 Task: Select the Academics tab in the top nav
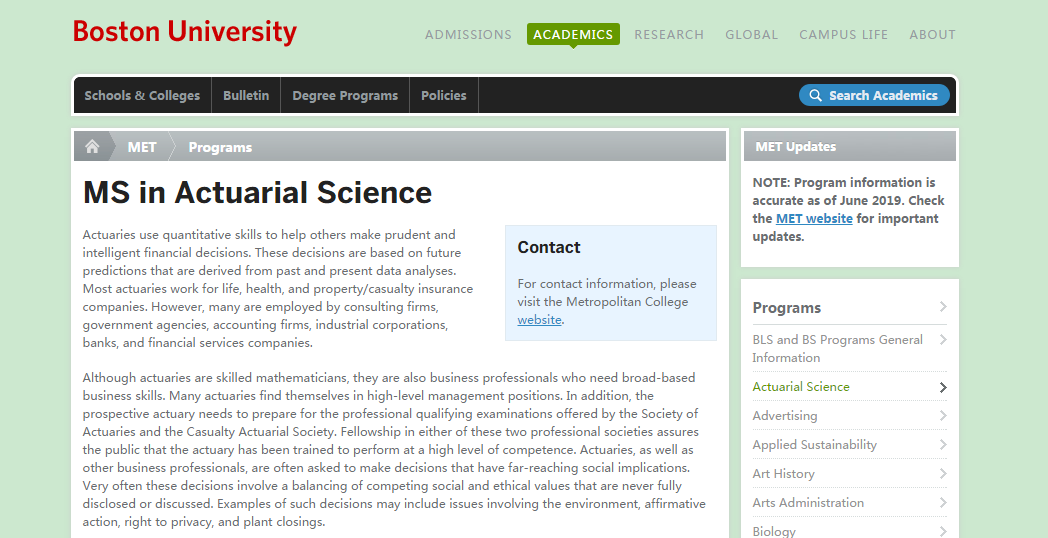(573, 34)
